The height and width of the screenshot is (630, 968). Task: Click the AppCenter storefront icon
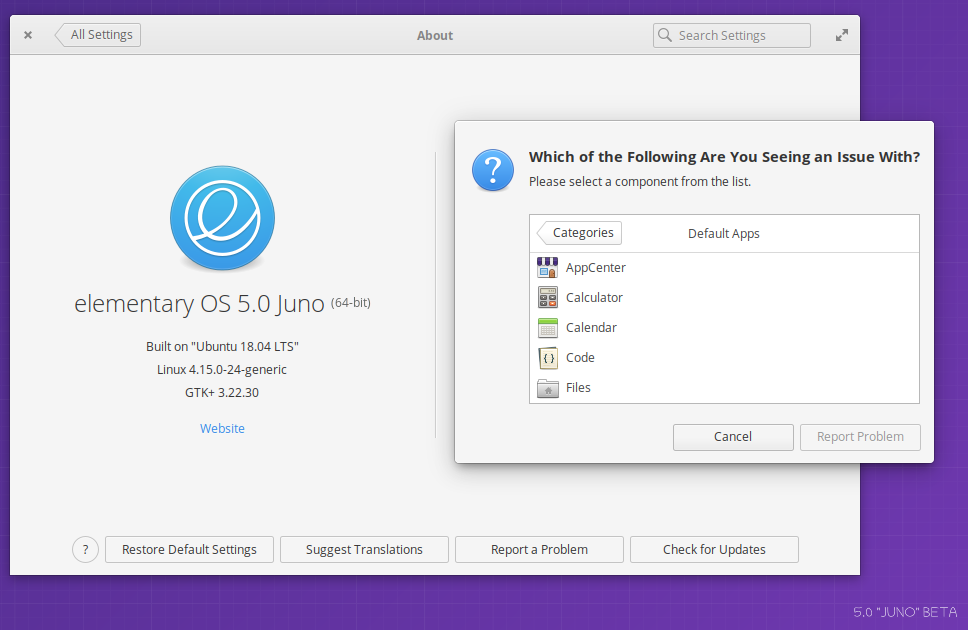tap(547, 267)
